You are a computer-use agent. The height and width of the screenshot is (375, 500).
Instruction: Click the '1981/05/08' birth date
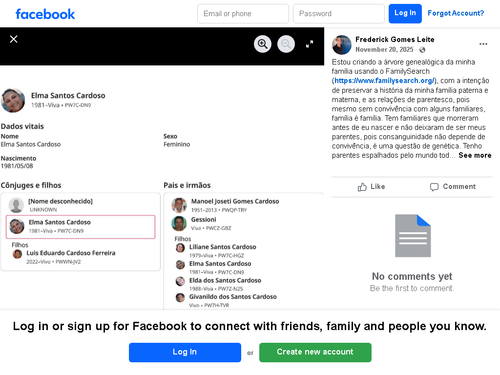pos(17,166)
